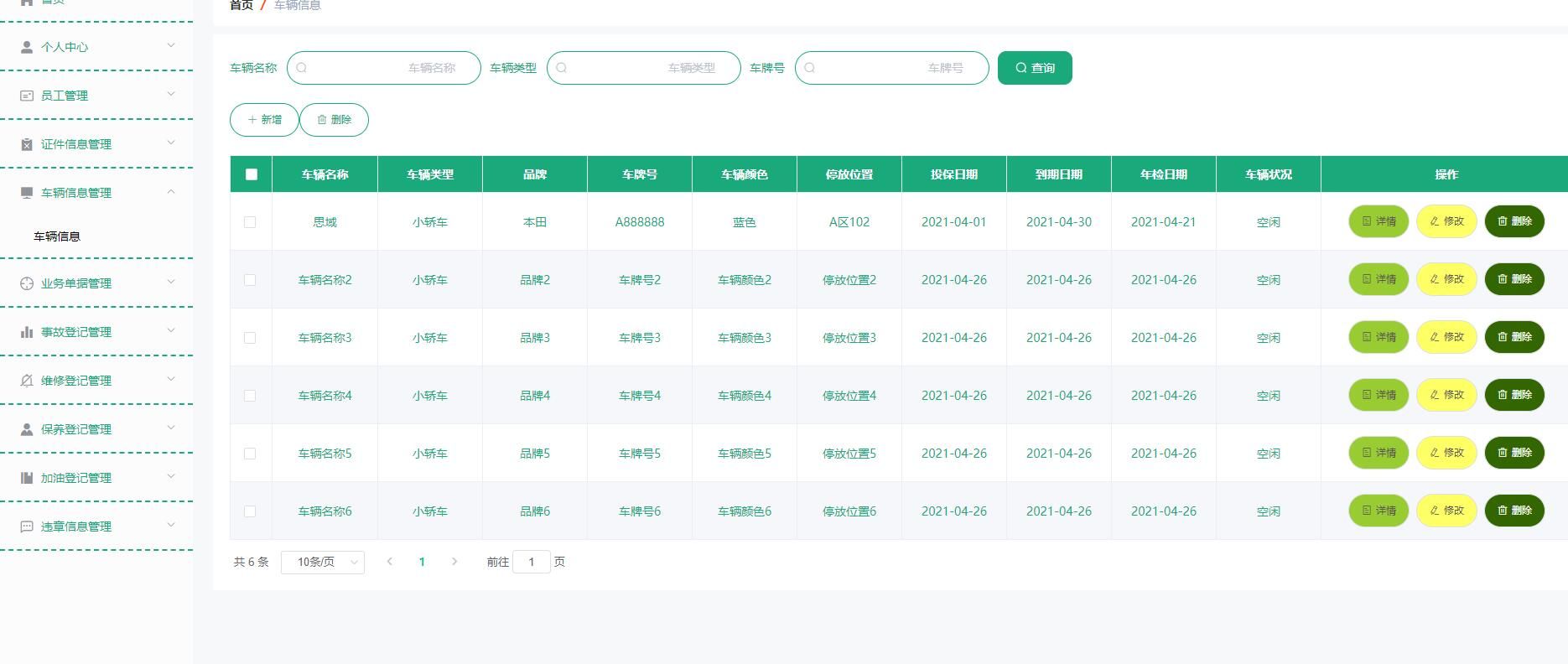Viewport: 1568px width, 664px height.
Task: Toggle the select-all checkbox in table header
Action: (x=252, y=174)
